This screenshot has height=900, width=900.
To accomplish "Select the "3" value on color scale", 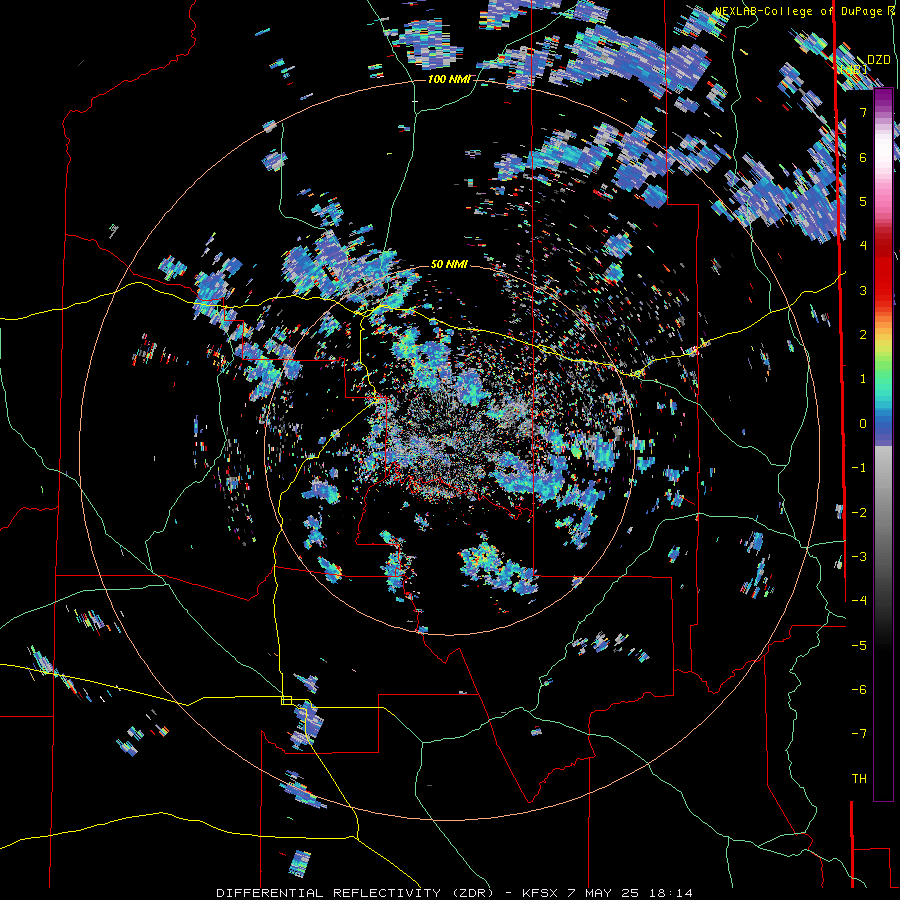I will [x=863, y=290].
